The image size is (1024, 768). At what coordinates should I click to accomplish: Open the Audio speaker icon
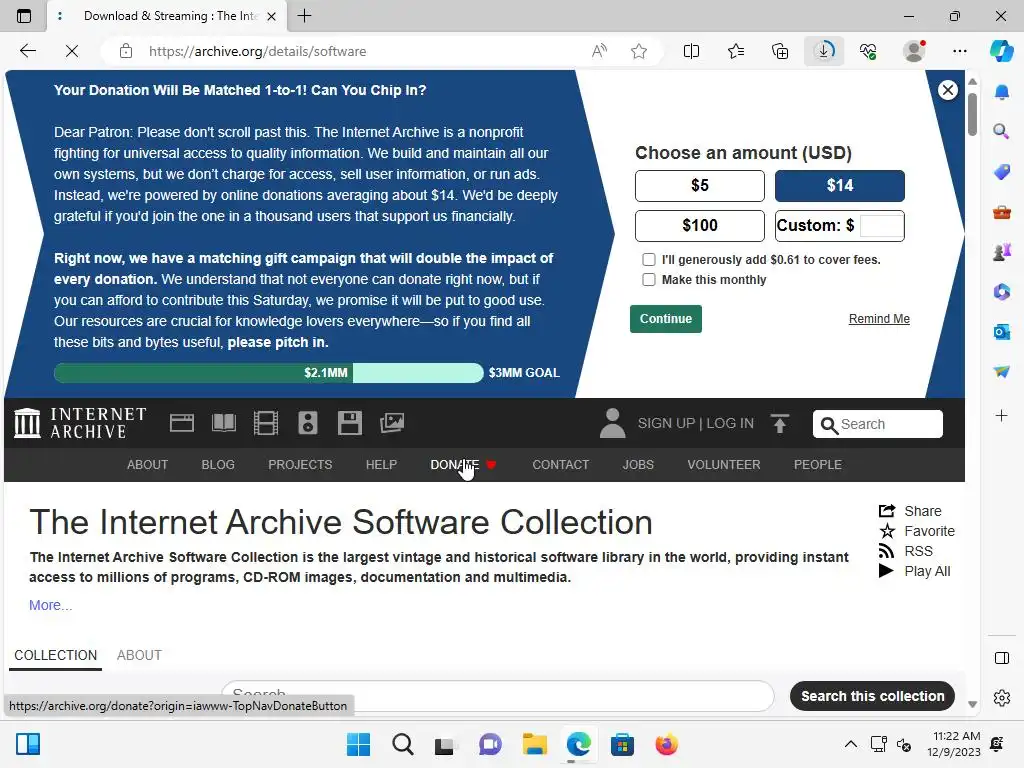click(x=308, y=423)
